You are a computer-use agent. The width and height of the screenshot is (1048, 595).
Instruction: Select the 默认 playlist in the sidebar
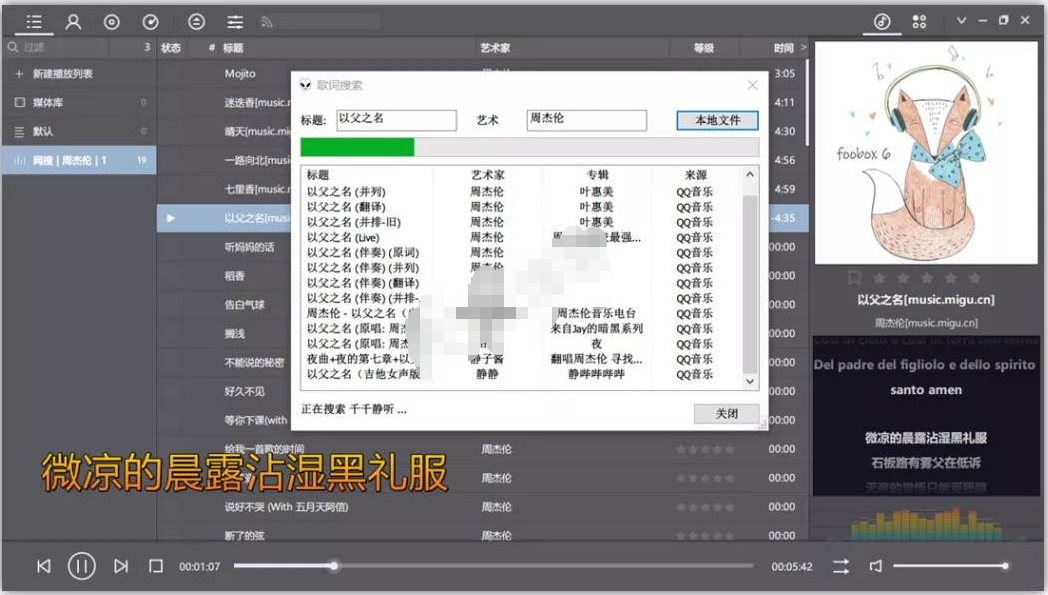43,131
